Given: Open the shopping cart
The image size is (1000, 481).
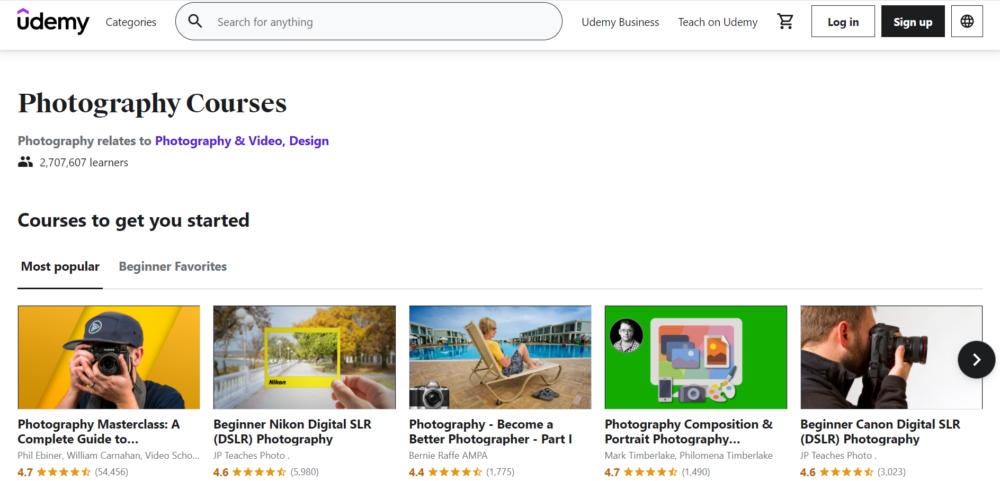Looking at the screenshot, I should (785, 22).
